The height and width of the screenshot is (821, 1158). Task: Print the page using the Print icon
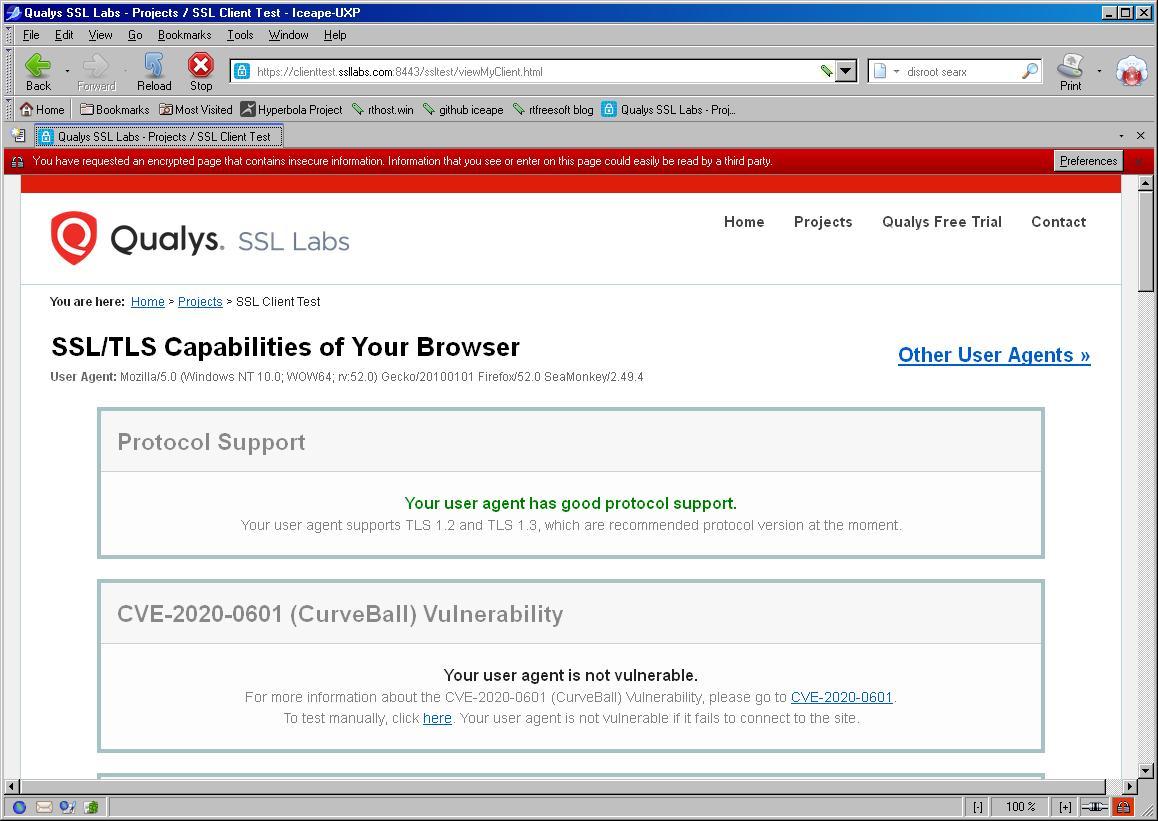click(1070, 72)
